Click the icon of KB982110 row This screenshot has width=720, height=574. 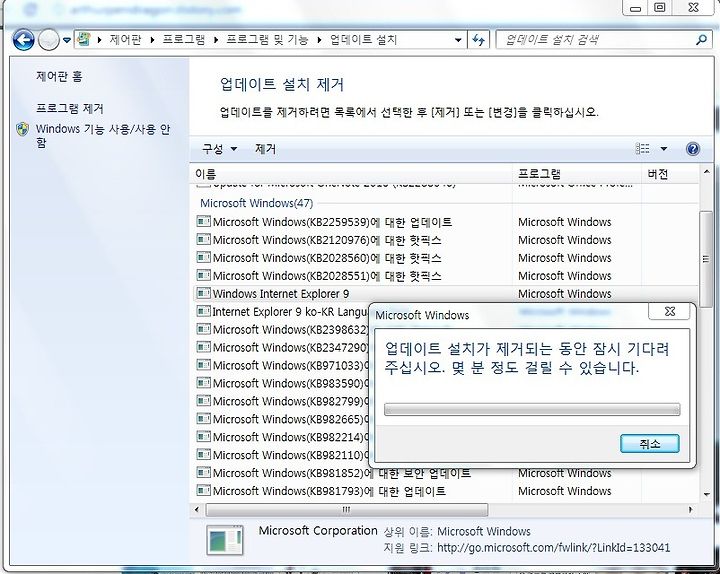click(203, 455)
